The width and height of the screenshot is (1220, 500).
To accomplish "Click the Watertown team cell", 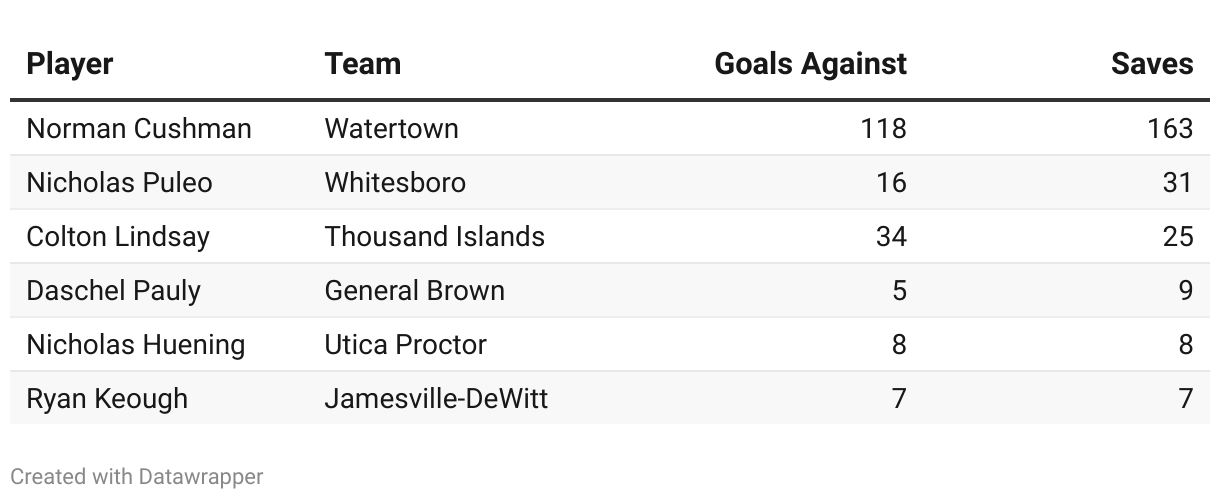I will [392, 129].
